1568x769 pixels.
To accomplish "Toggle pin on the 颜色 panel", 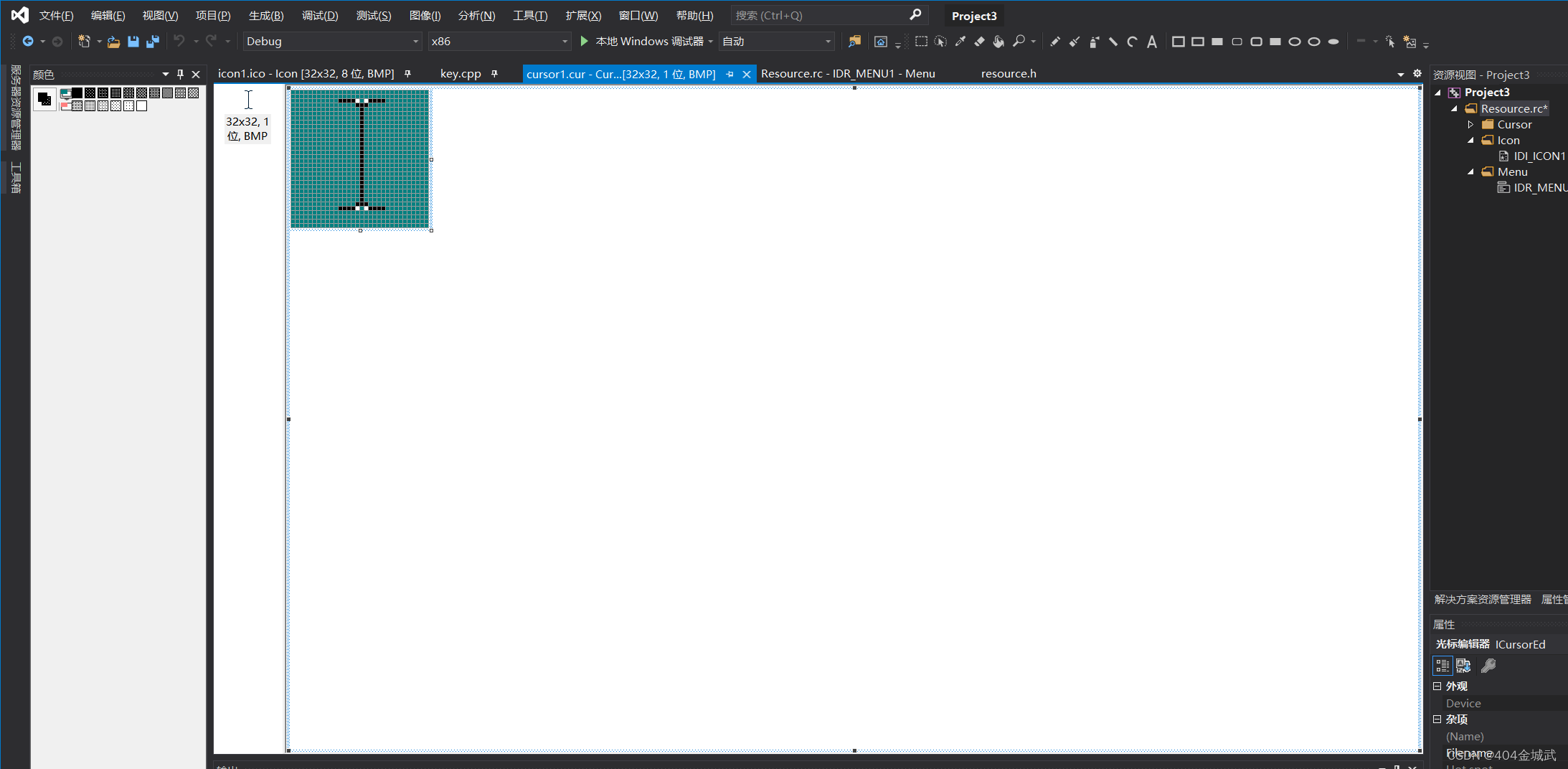I will point(180,74).
